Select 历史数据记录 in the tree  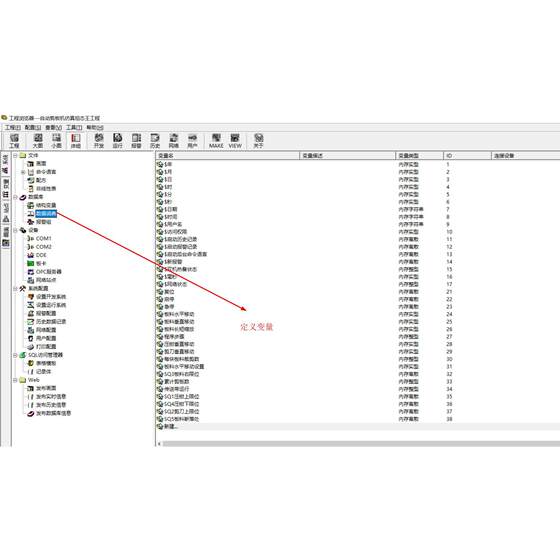click(x=51, y=322)
